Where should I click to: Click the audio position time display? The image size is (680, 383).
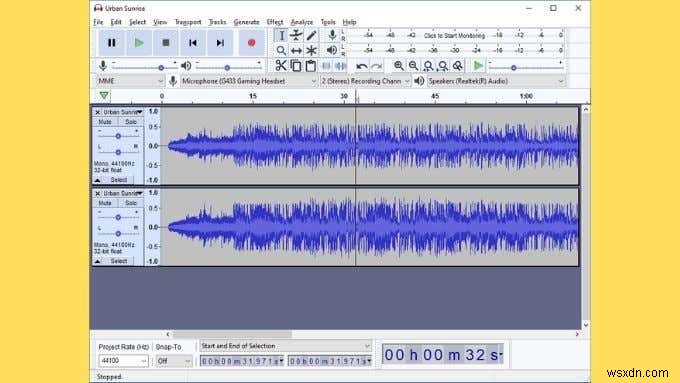click(x=442, y=355)
